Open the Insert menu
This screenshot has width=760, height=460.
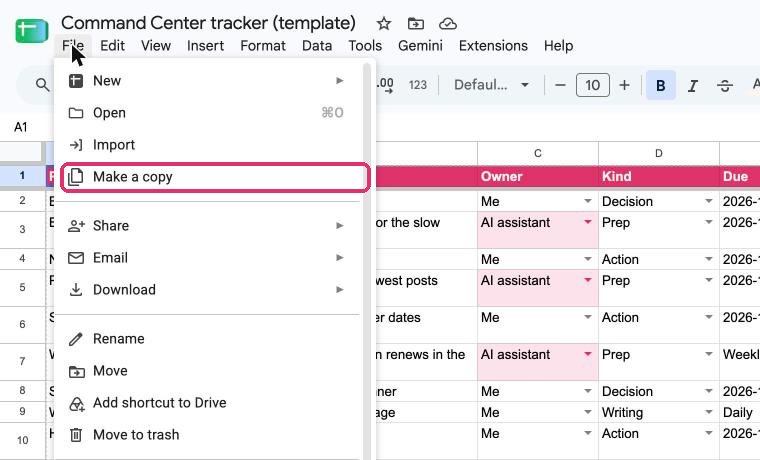click(206, 46)
